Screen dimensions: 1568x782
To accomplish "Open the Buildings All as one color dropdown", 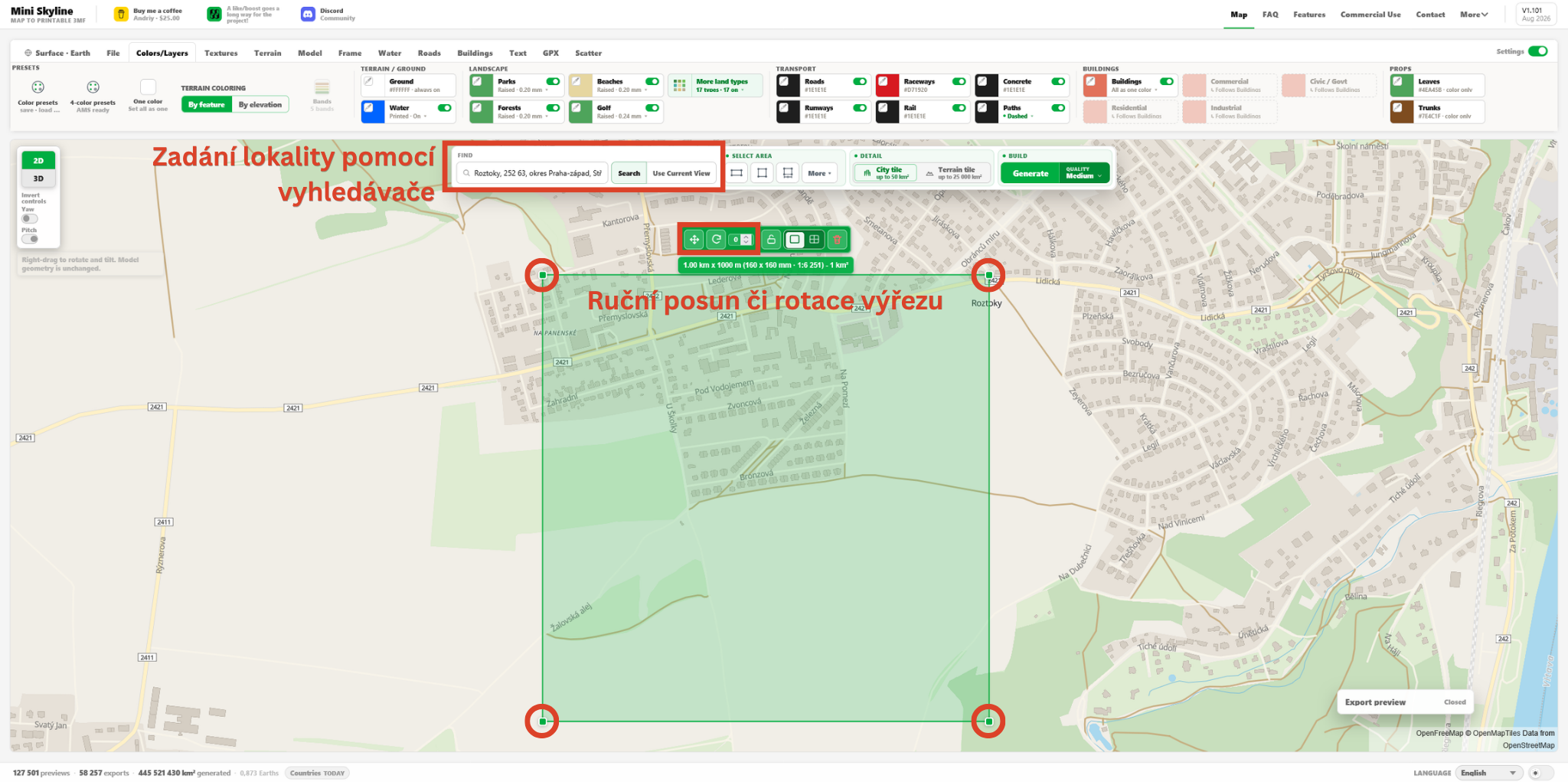I will (1134, 90).
